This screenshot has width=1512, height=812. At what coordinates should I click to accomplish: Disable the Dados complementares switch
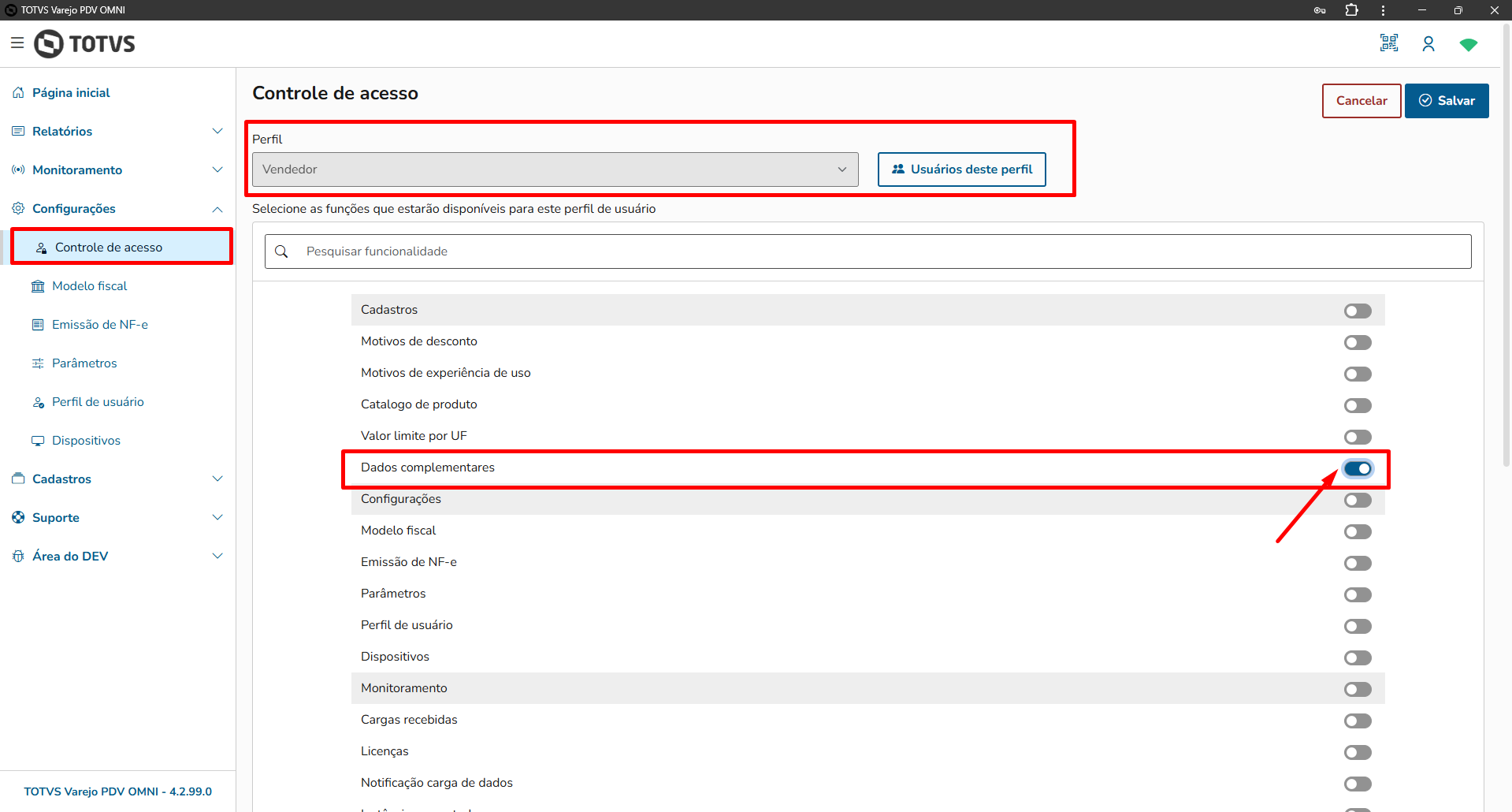[1358, 468]
